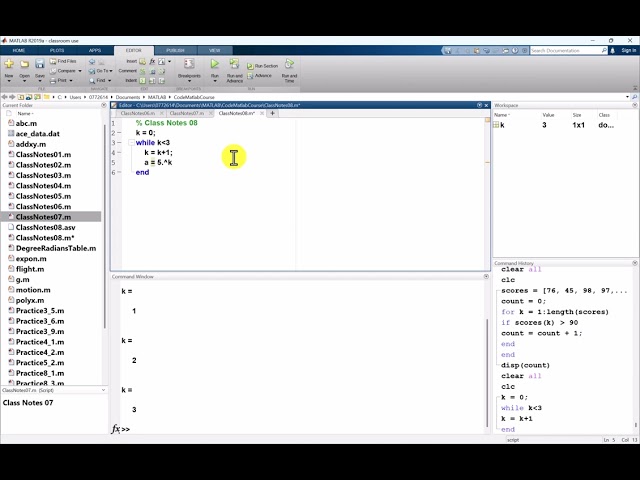Click the comment-out icon next to Comment
This screenshot has width=640, height=480.
142,71
